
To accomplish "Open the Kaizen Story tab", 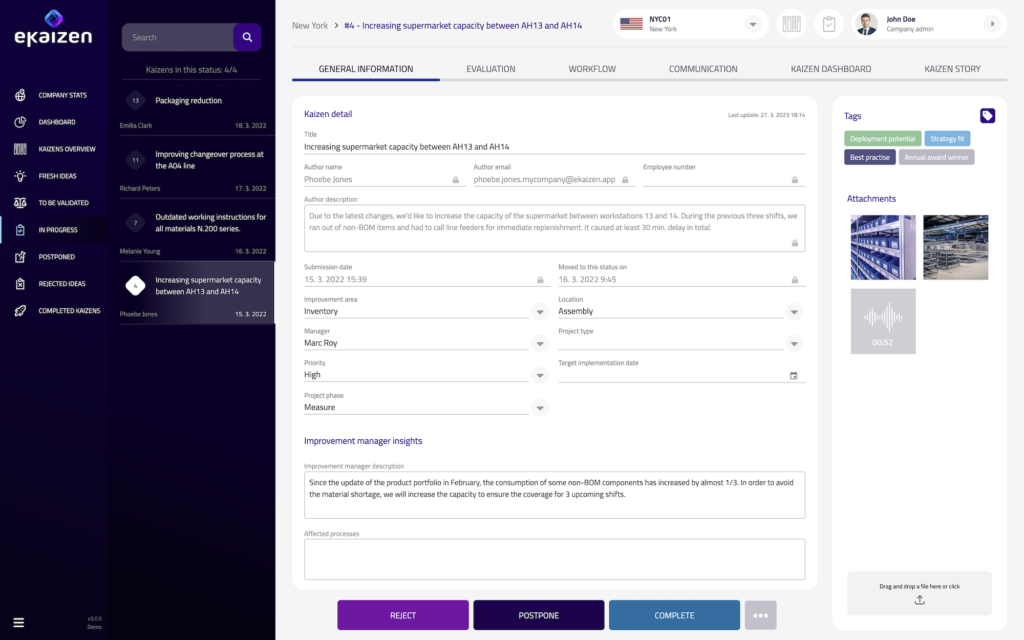I will tap(952, 69).
